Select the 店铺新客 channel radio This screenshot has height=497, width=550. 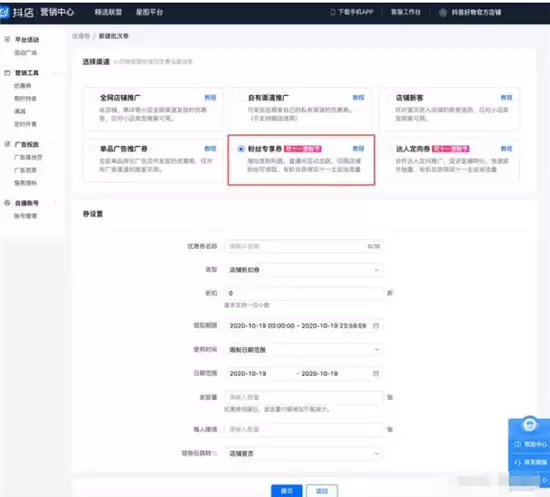point(389,98)
